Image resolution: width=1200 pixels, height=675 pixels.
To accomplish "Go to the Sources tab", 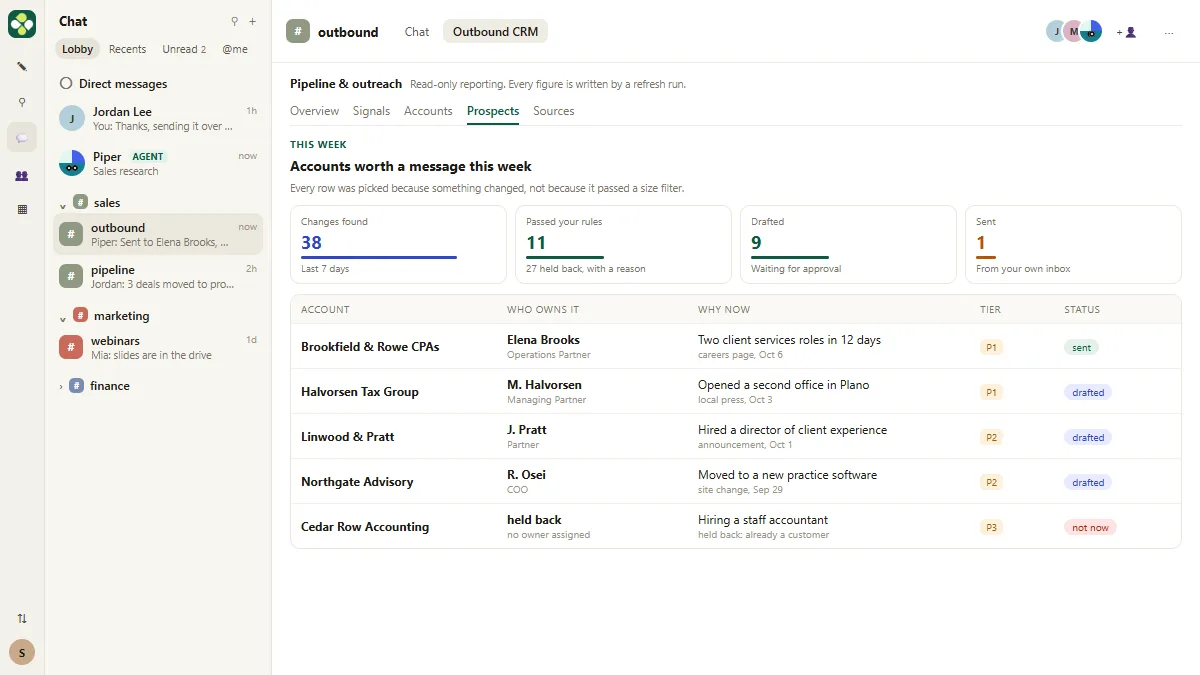I will (x=554, y=111).
